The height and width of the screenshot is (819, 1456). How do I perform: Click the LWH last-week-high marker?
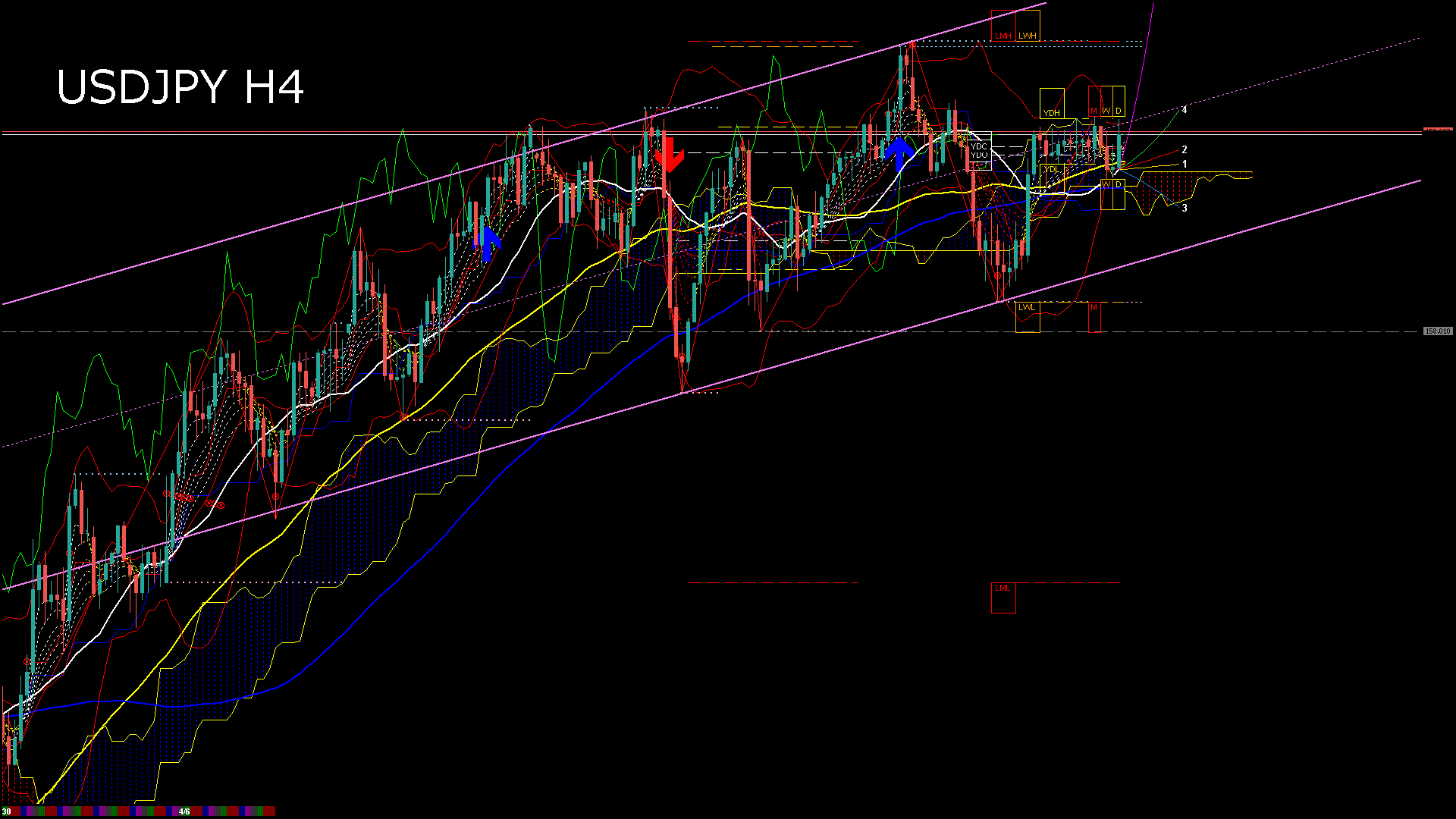(1028, 35)
